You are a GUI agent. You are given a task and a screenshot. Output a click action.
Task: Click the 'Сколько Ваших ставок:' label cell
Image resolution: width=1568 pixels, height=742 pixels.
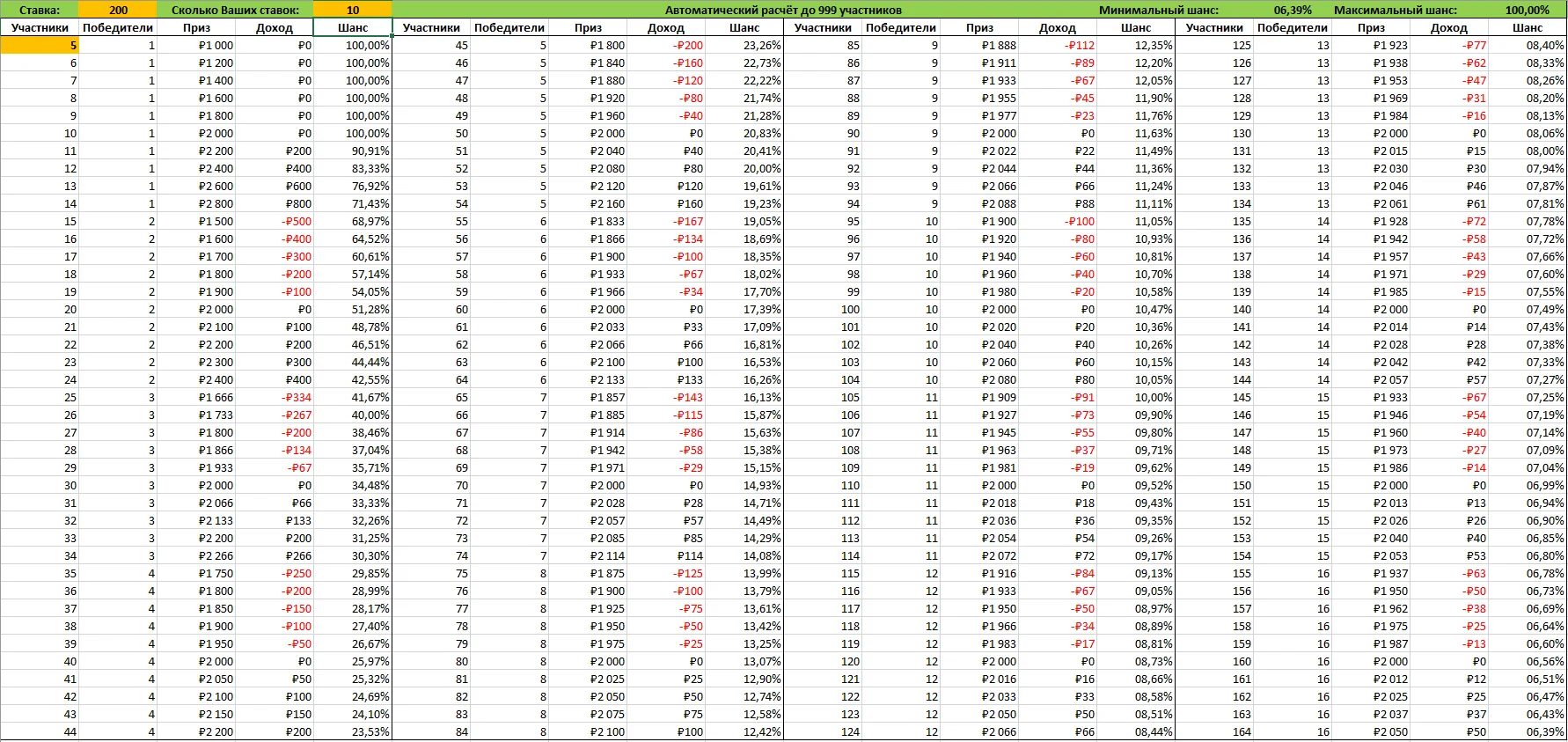pos(235,10)
